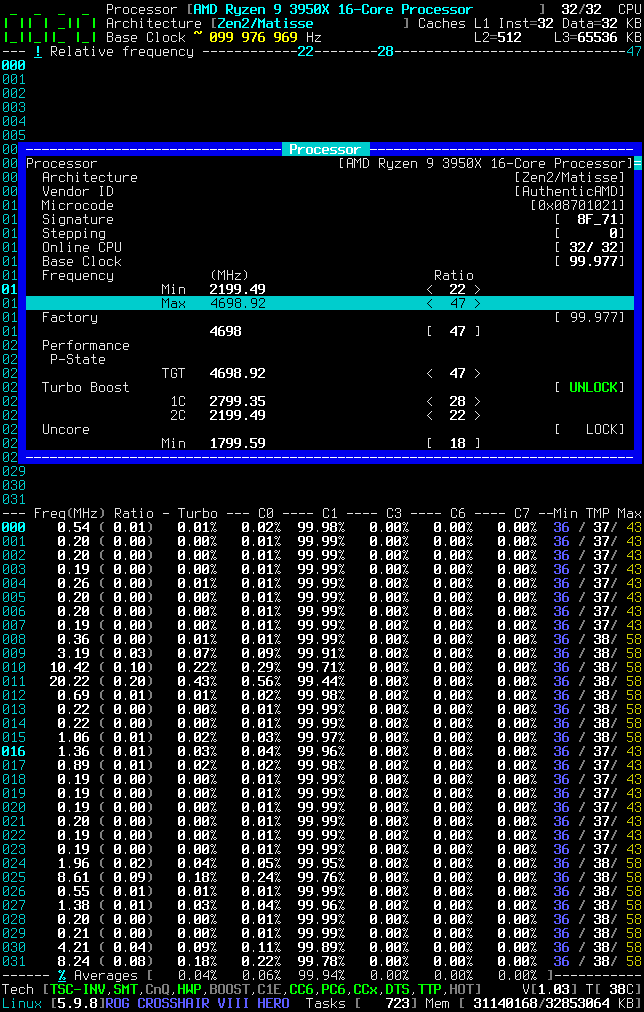This screenshot has width=644, height=1012.
Task: Click the TMP column header
Action: tap(598, 514)
